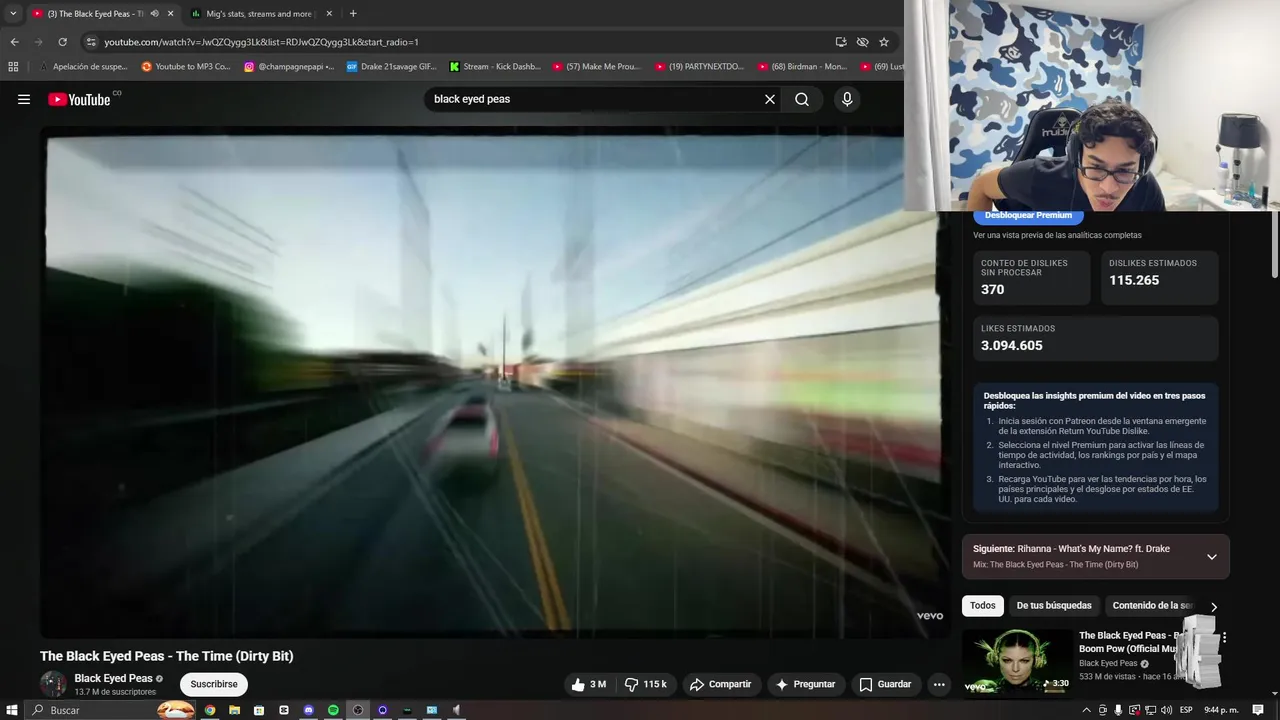Mute the Black Eyed Peas tab audio icon

pyautogui.click(x=154, y=14)
